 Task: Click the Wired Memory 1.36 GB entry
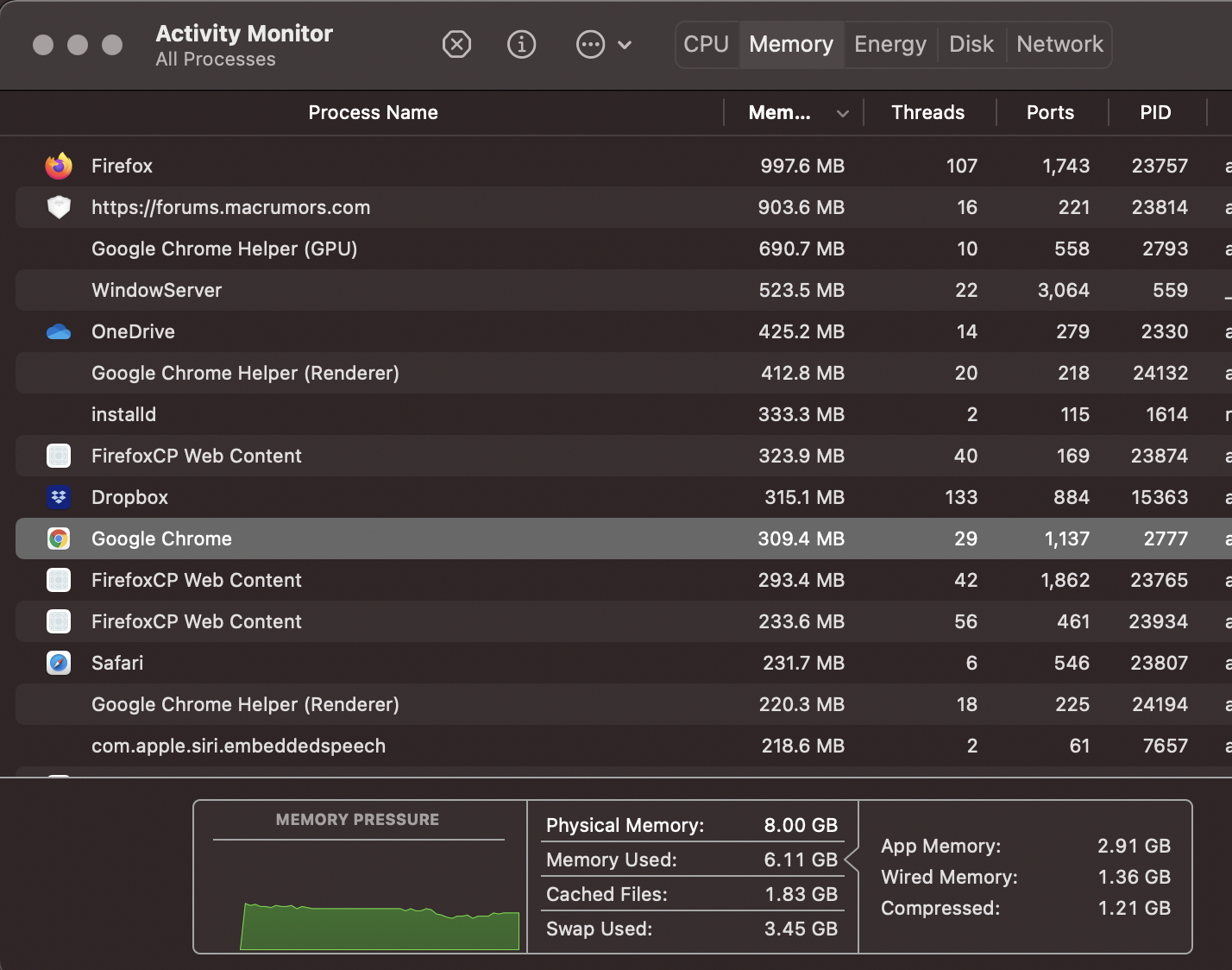tap(1026, 877)
